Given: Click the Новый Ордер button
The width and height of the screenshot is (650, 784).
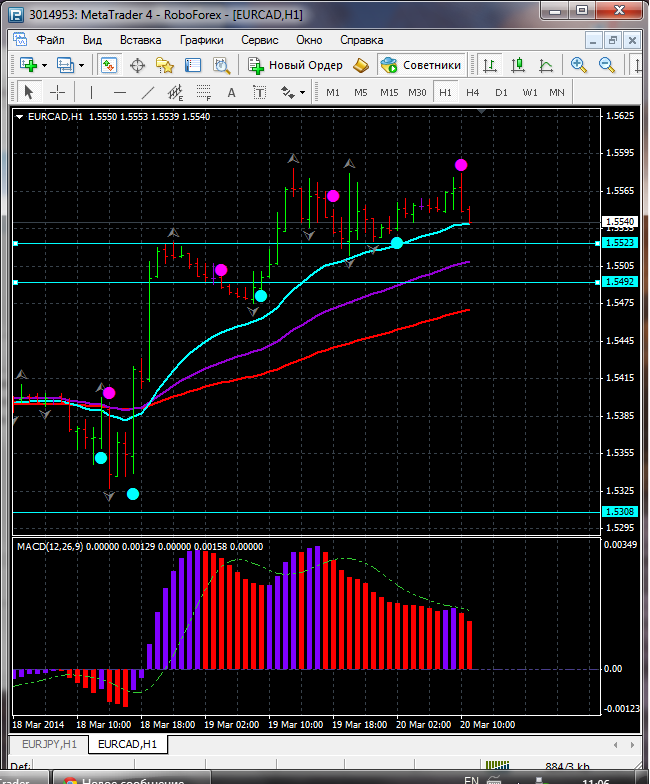Looking at the screenshot, I should [x=295, y=65].
